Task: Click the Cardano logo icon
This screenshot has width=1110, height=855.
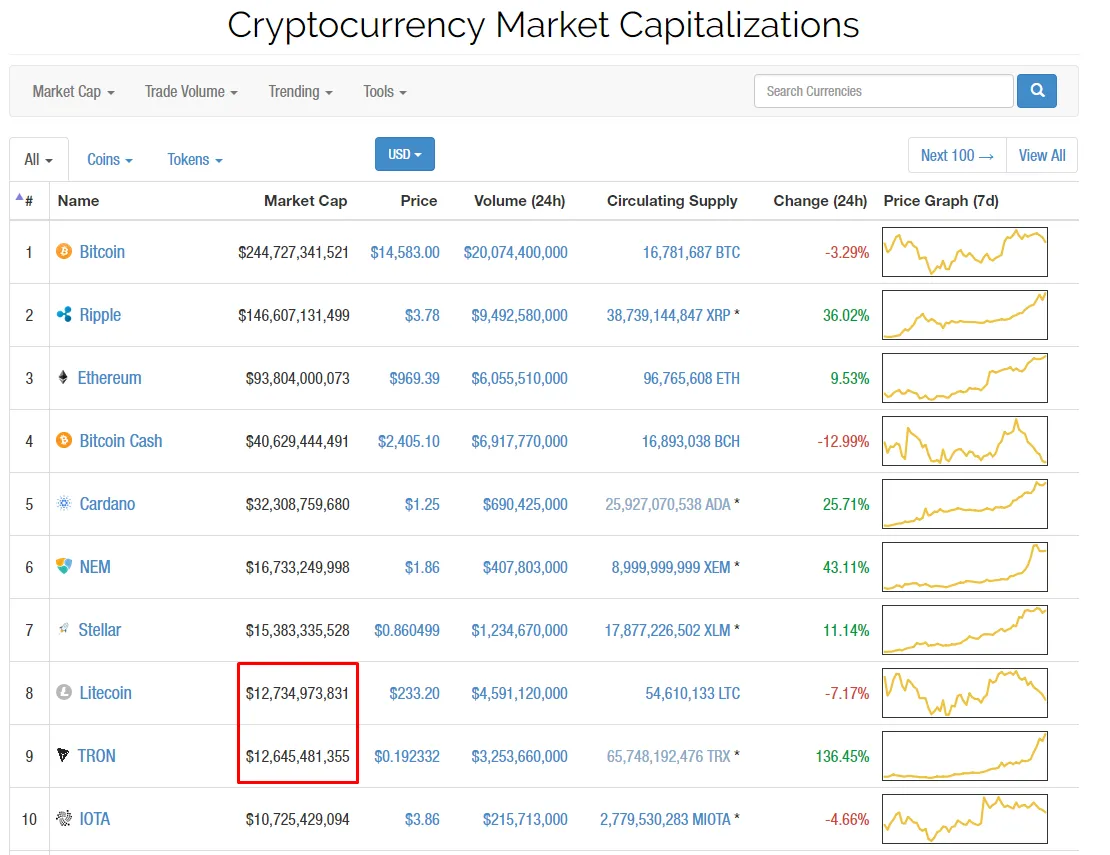Action: [64, 503]
